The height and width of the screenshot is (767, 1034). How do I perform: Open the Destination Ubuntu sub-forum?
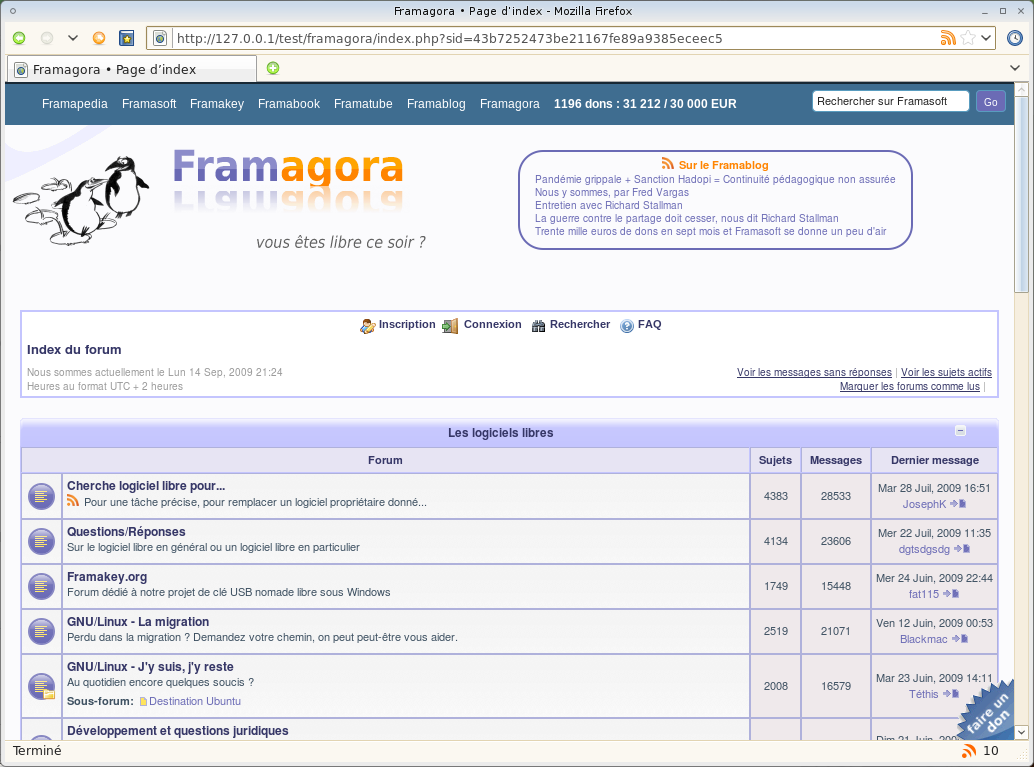pyautogui.click(x=195, y=701)
